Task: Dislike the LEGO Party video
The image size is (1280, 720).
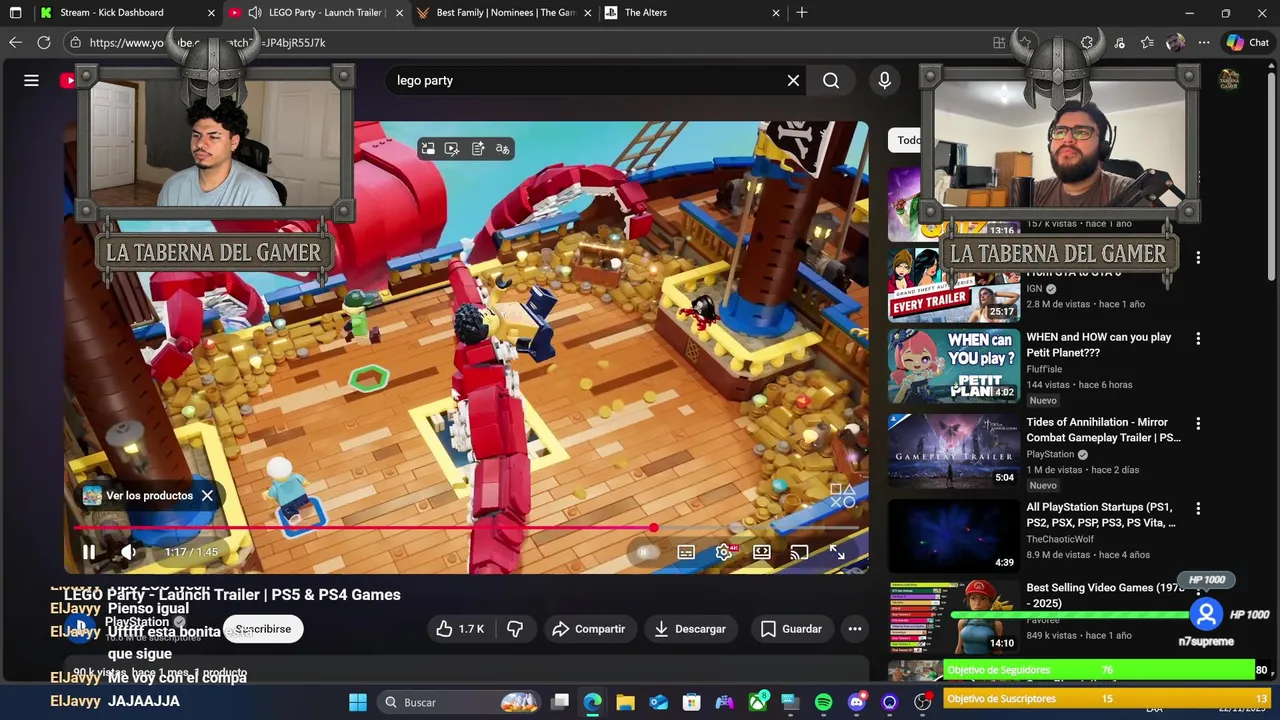Action: [515, 629]
